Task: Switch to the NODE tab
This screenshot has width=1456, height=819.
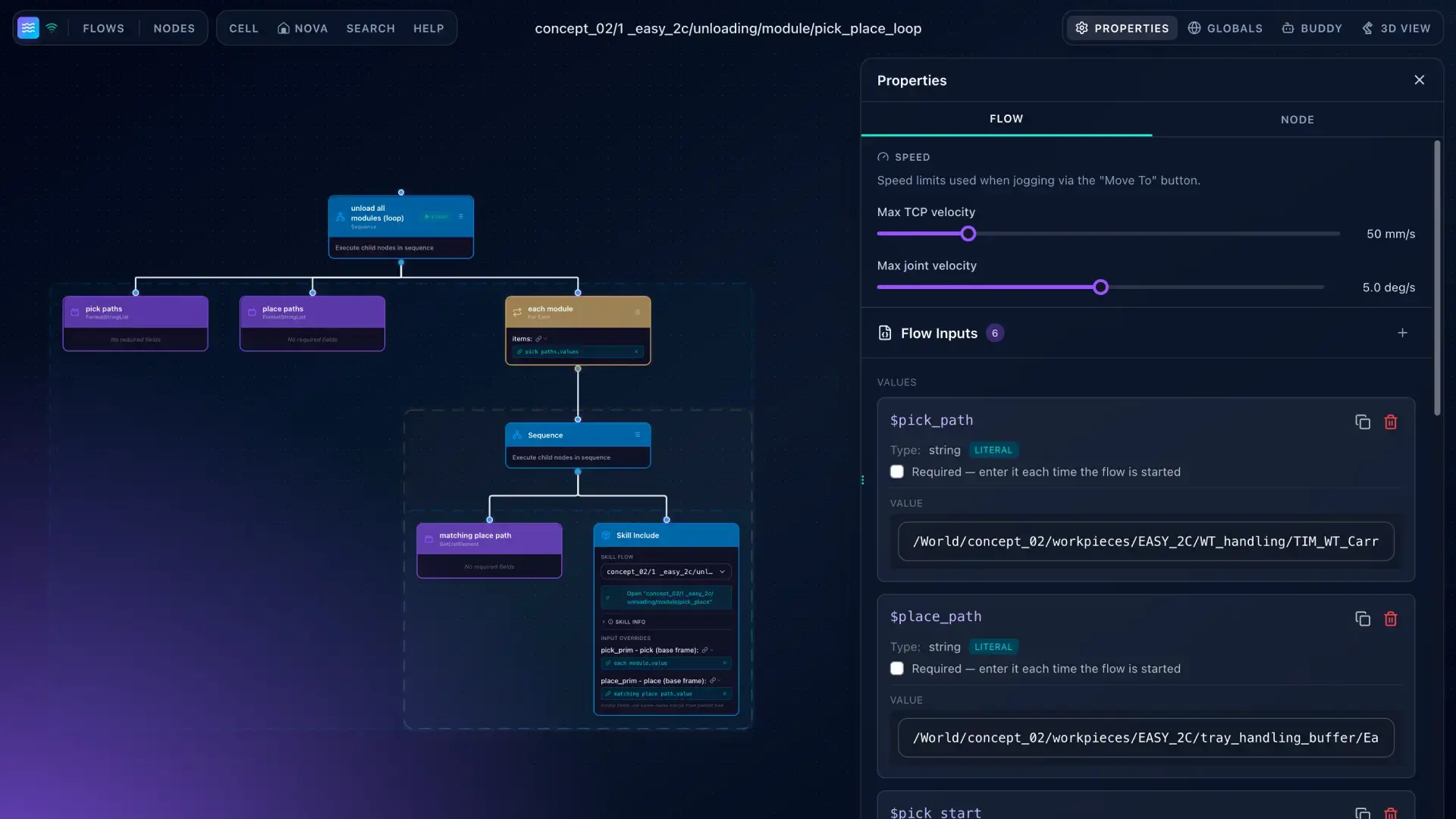Action: coord(1298,120)
